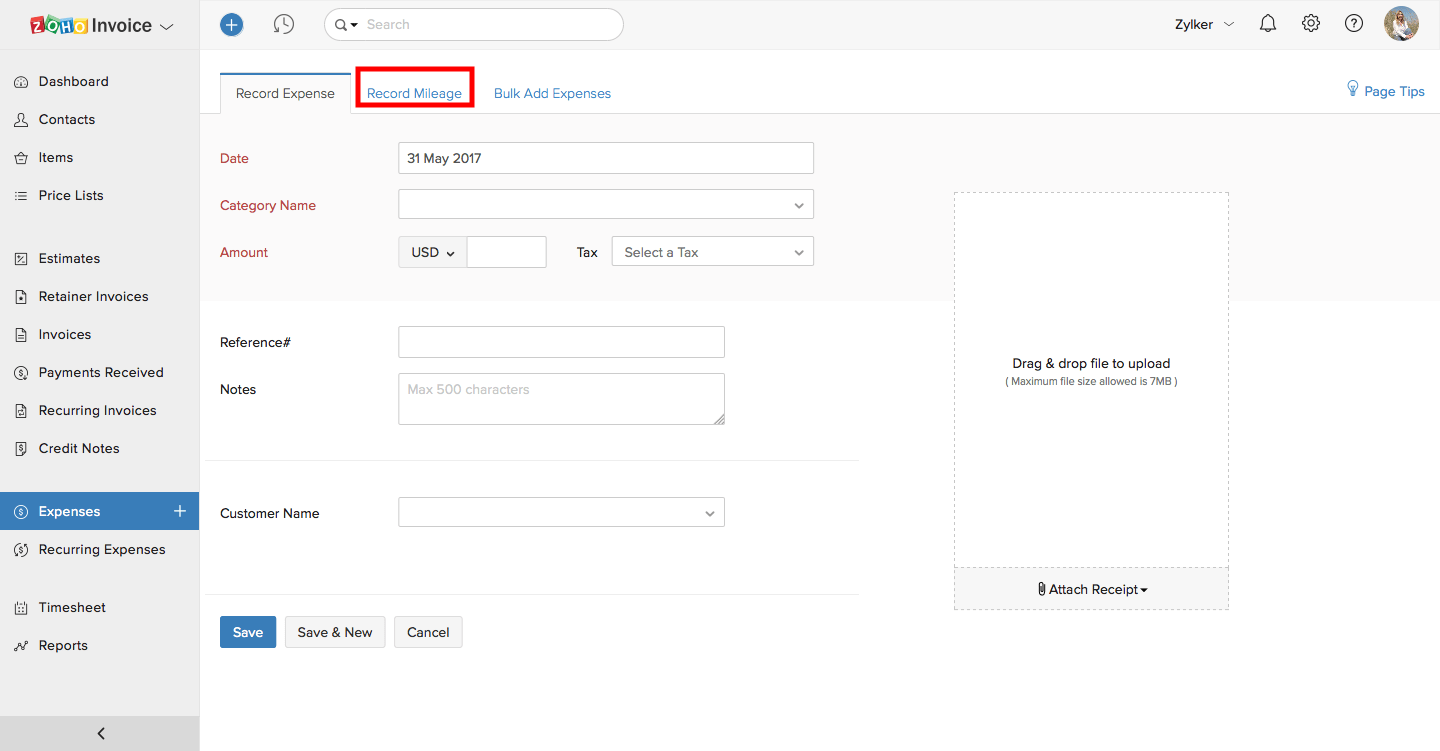This screenshot has width=1440, height=751.
Task: Open Recurring Invoices in the sidebar
Action: [97, 410]
